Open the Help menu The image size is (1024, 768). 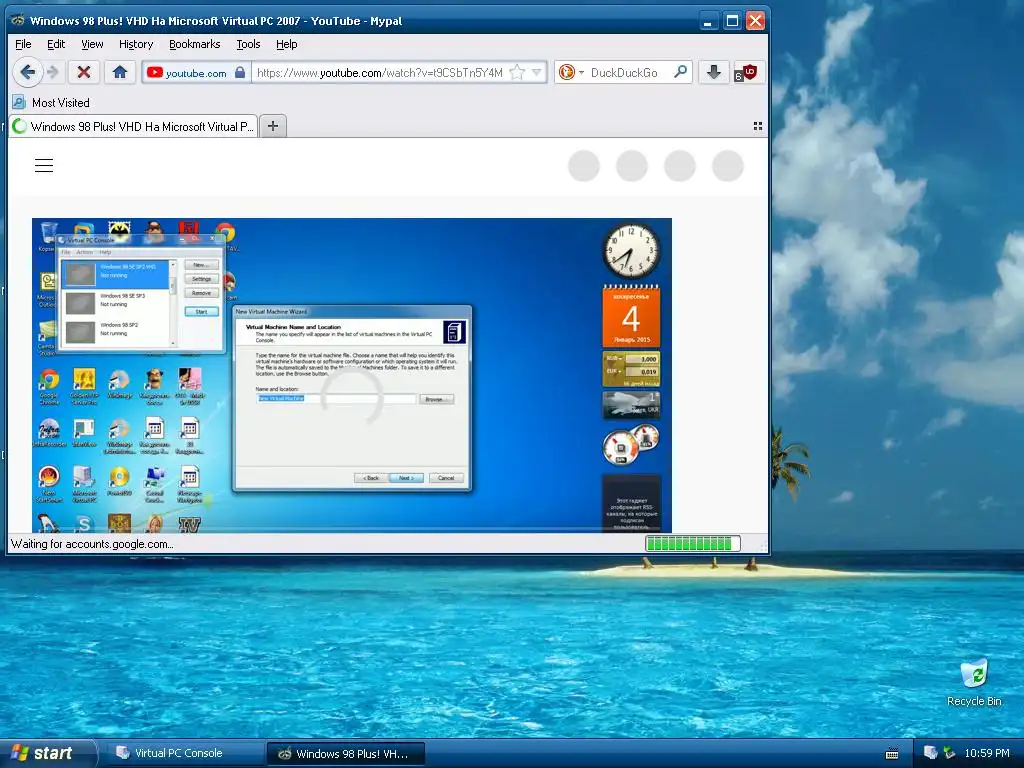point(287,44)
